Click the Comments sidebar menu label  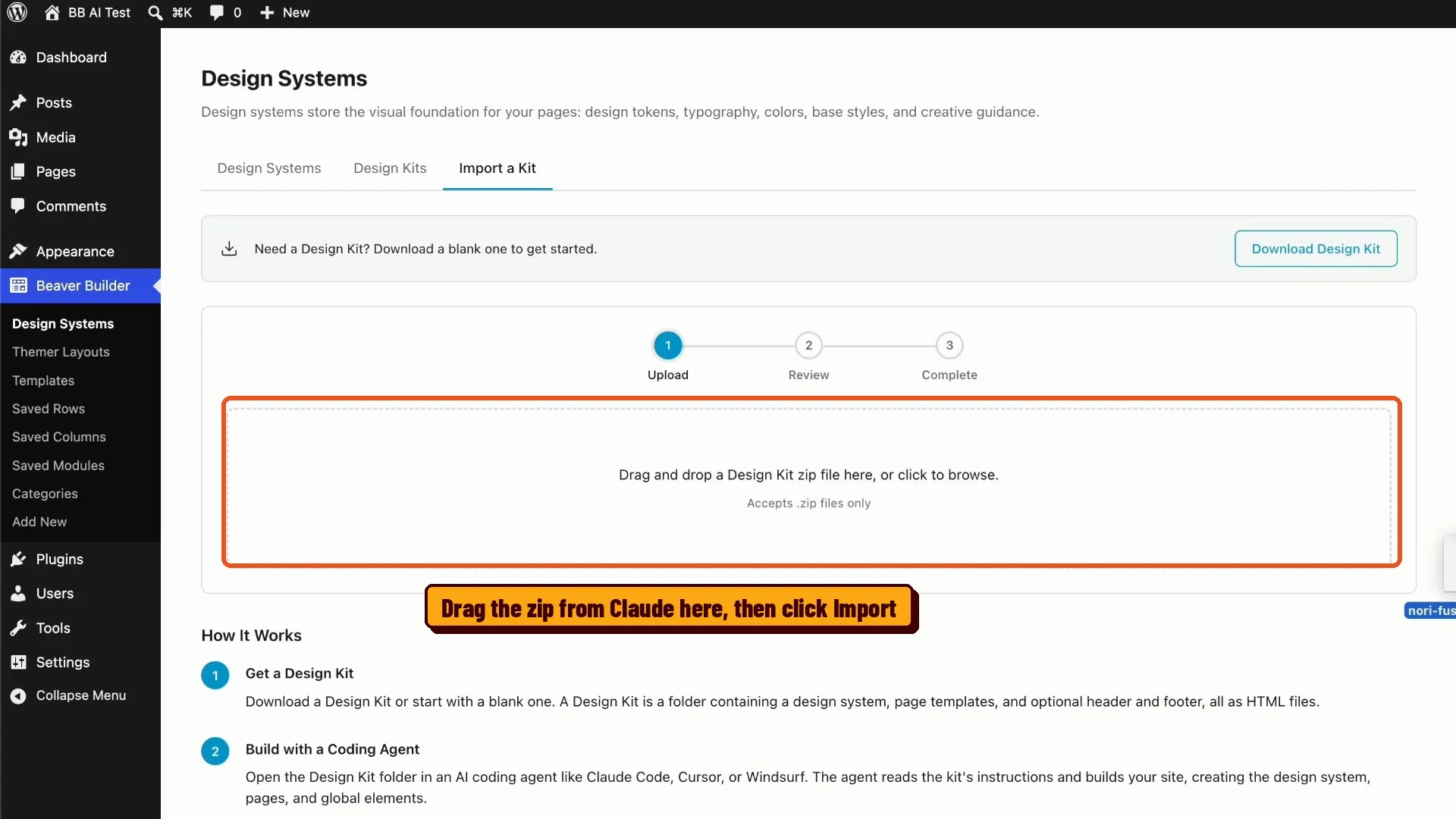71,206
